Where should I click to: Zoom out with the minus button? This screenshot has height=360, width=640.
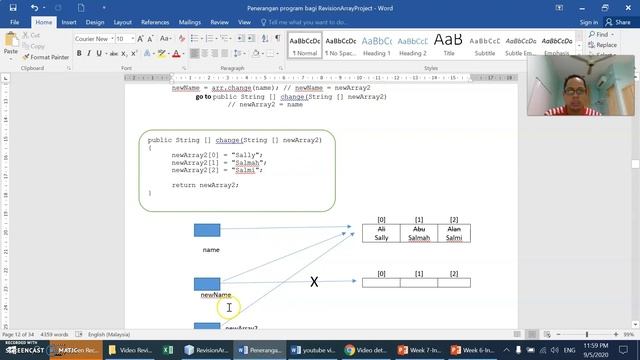click(x=558, y=334)
